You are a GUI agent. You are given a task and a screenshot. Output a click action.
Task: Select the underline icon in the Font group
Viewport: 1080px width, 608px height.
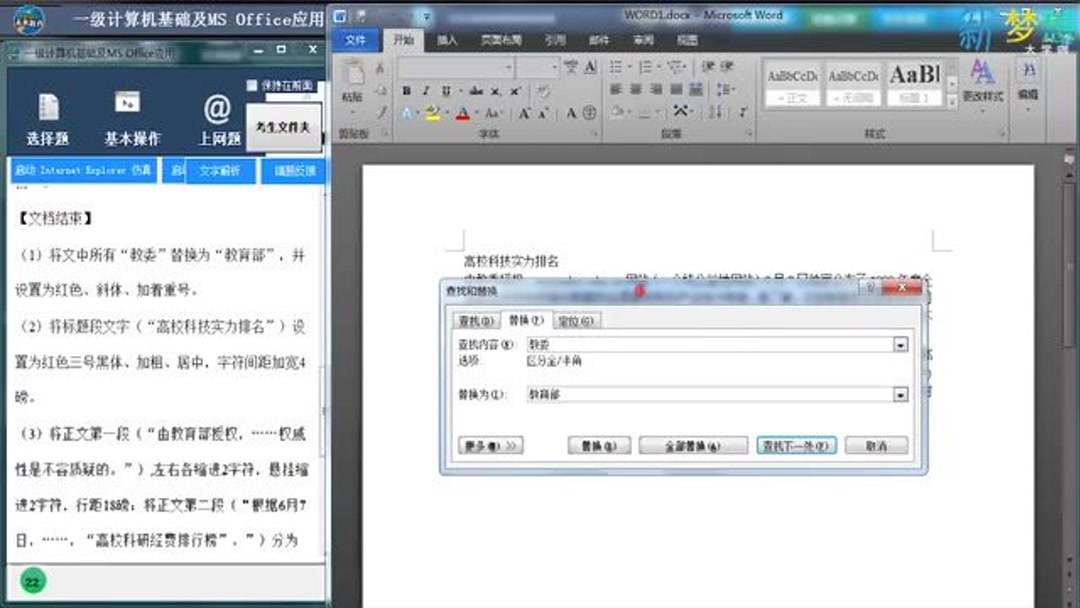click(x=446, y=91)
